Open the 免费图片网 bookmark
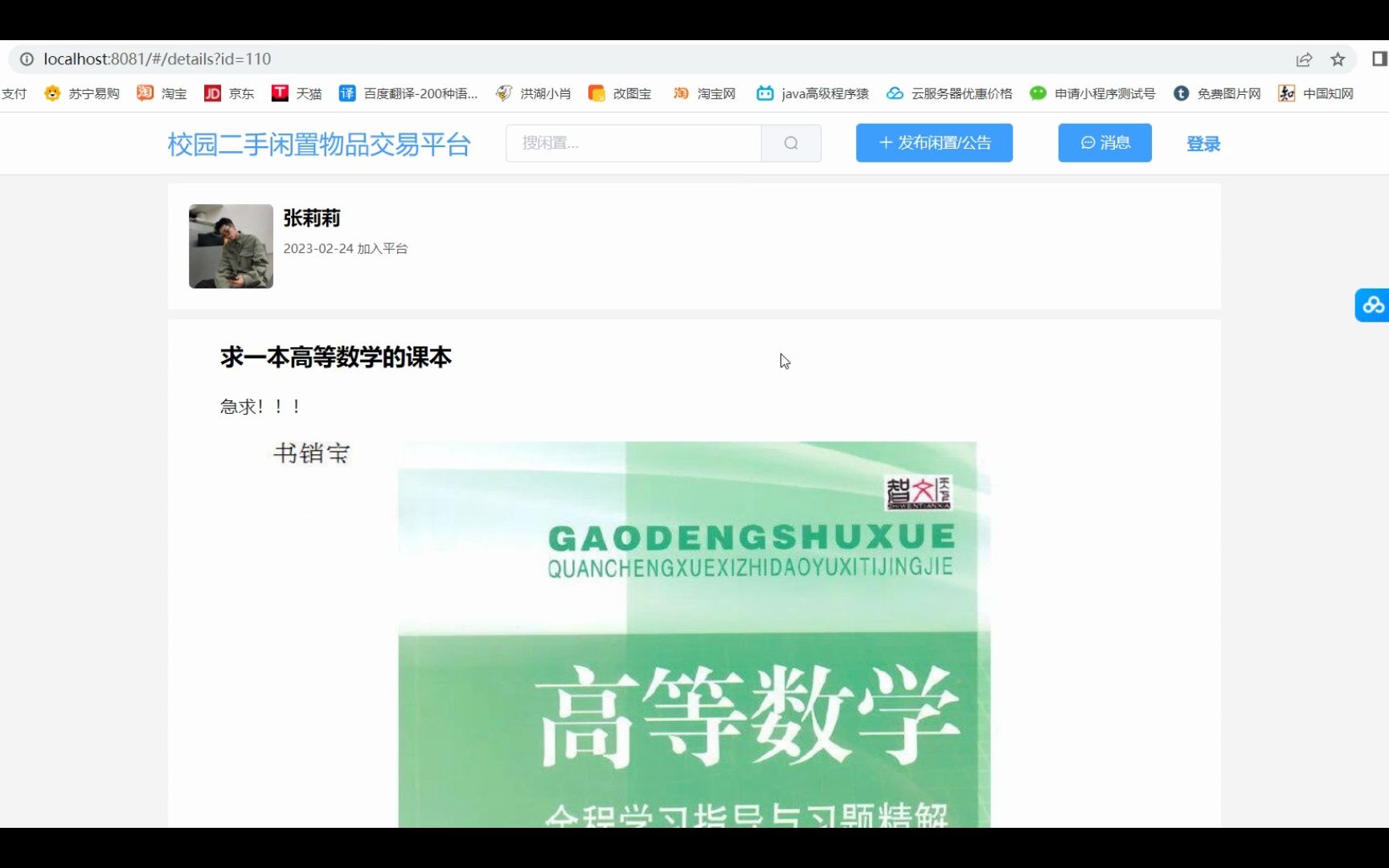 [x=1217, y=93]
